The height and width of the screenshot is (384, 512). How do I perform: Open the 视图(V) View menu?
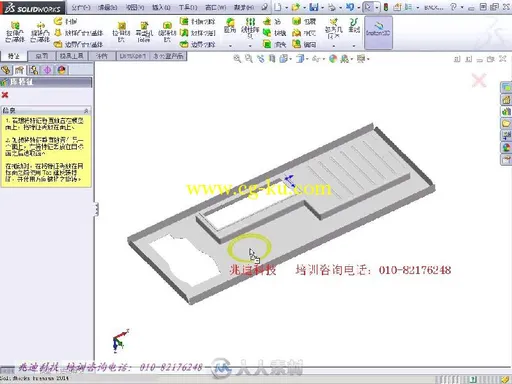coord(135,7)
